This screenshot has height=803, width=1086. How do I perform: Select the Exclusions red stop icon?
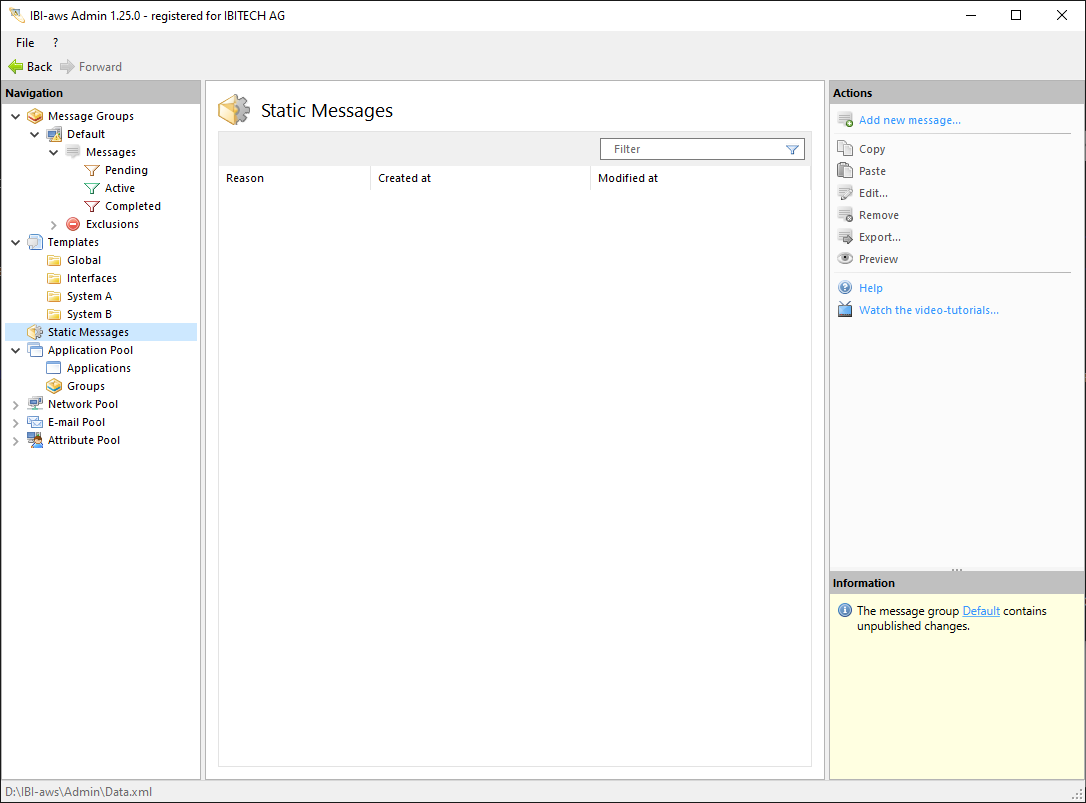(73, 224)
